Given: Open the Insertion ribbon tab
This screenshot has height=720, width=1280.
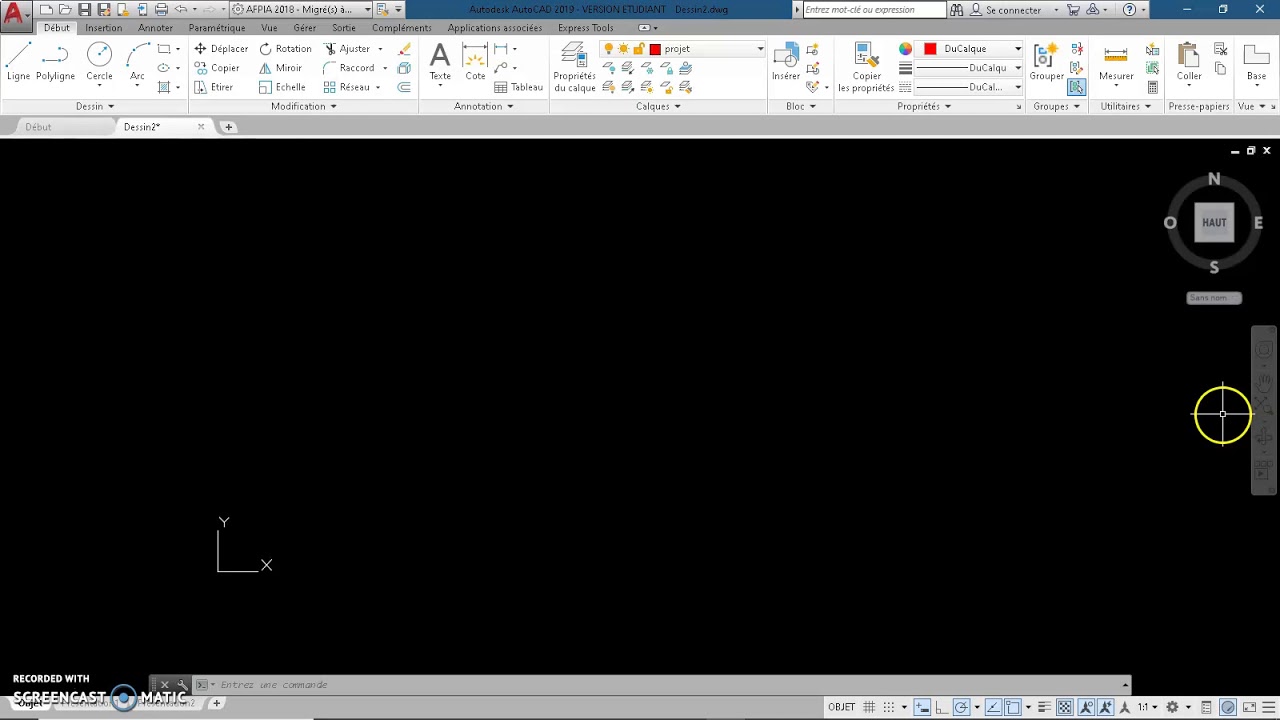Looking at the screenshot, I should point(103,28).
